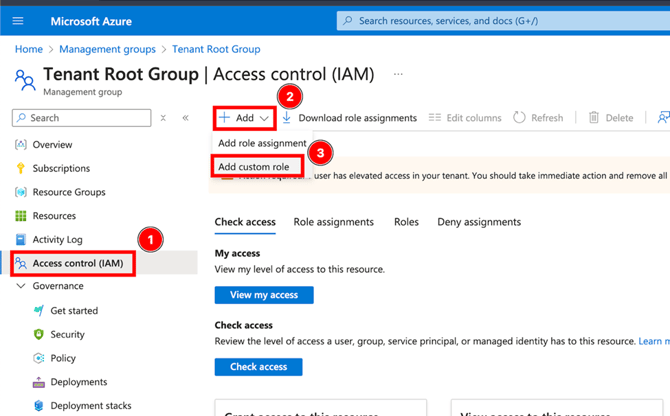Select the Resources grid icon
The image size is (670, 416).
(x=21, y=216)
